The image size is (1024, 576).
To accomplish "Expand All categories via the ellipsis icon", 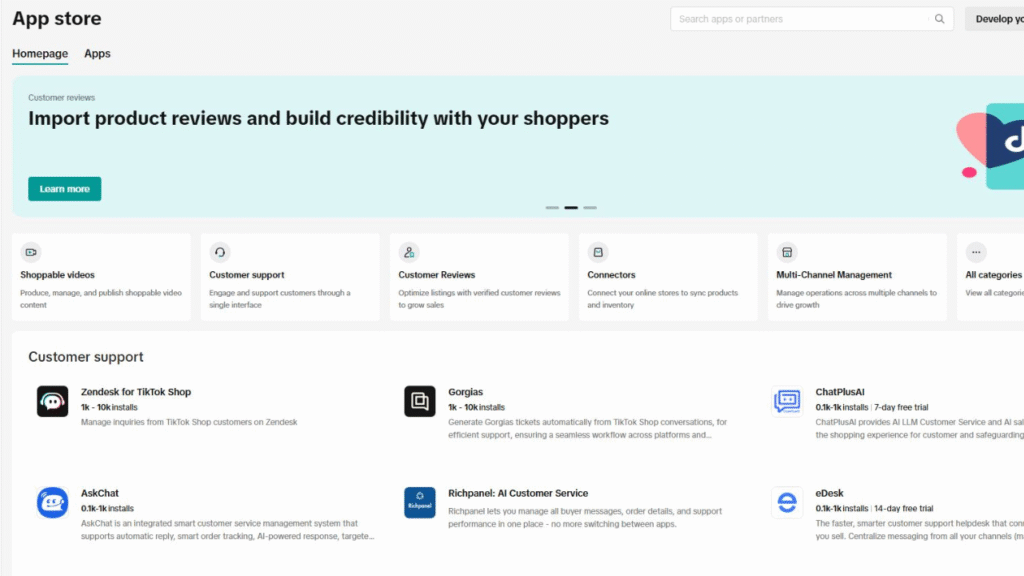I will (976, 252).
